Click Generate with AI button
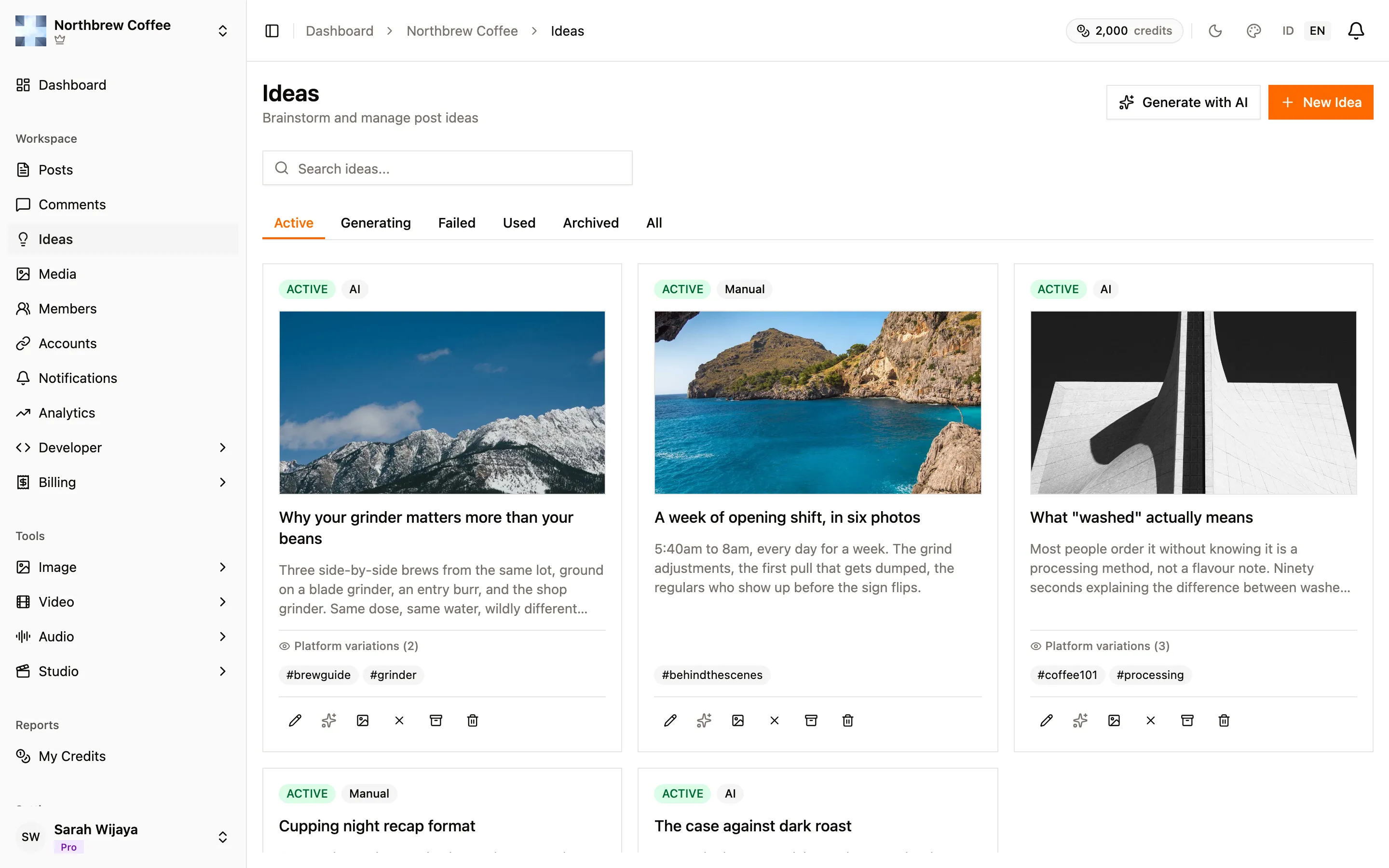 pos(1183,102)
